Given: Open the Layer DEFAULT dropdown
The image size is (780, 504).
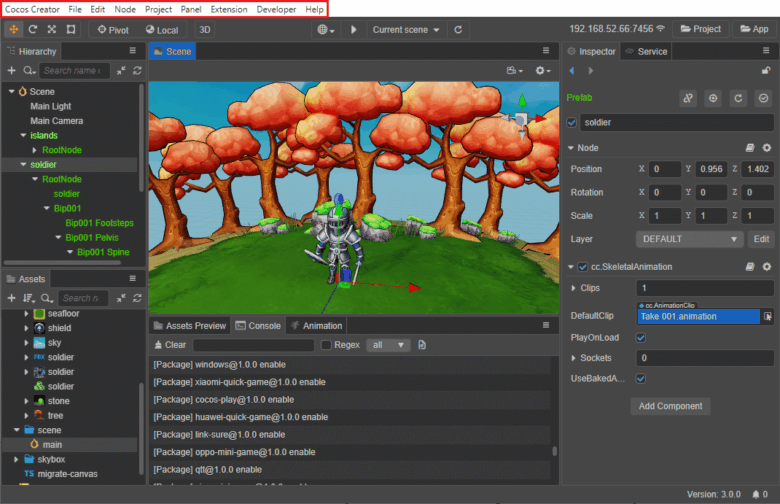Looking at the screenshot, I should click(689, 239).
